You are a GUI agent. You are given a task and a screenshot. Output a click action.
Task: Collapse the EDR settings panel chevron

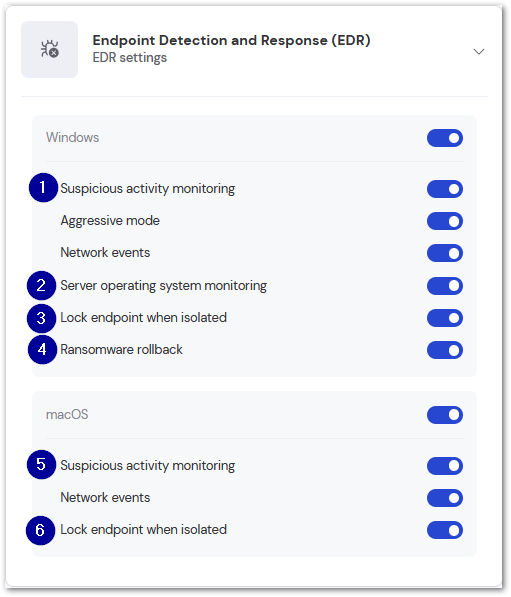479,51
